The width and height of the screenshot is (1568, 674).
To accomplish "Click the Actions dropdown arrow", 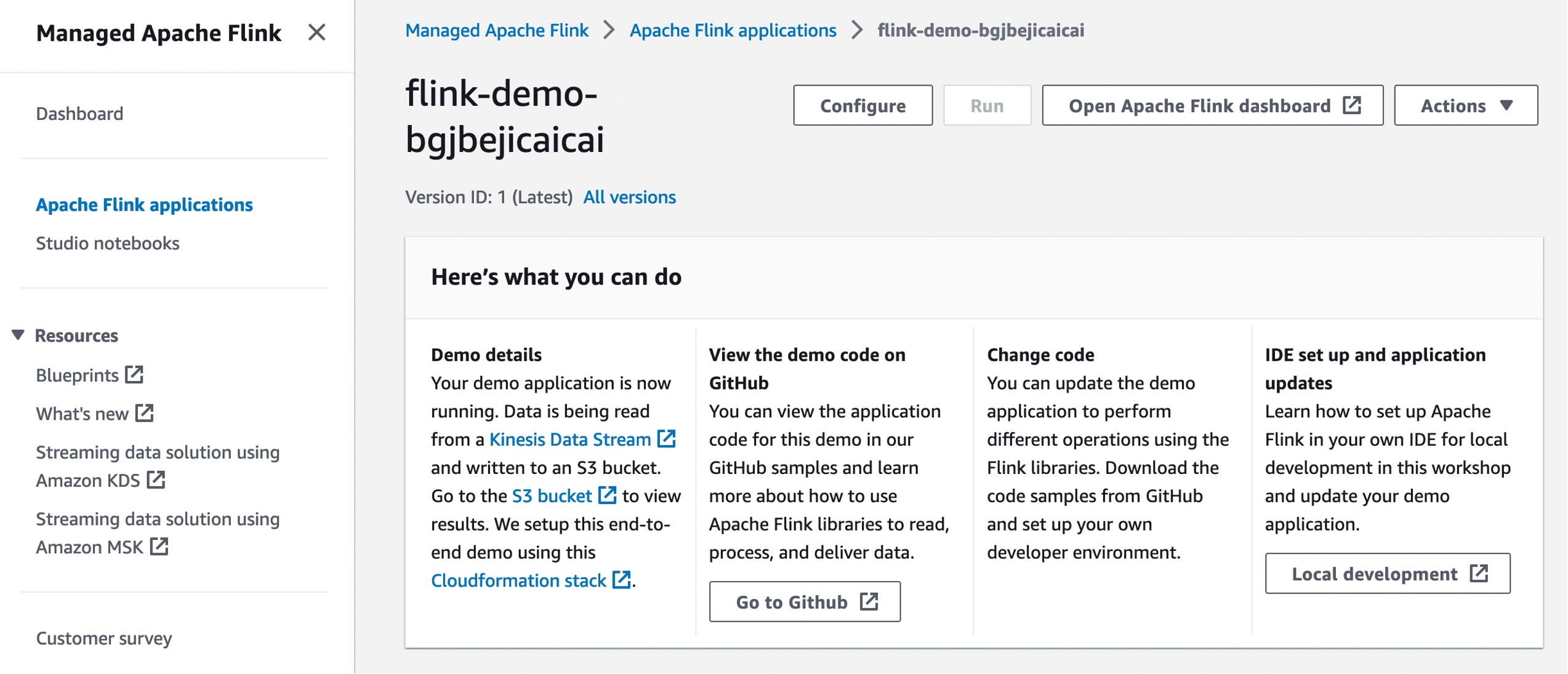I will pos(1506,105).
